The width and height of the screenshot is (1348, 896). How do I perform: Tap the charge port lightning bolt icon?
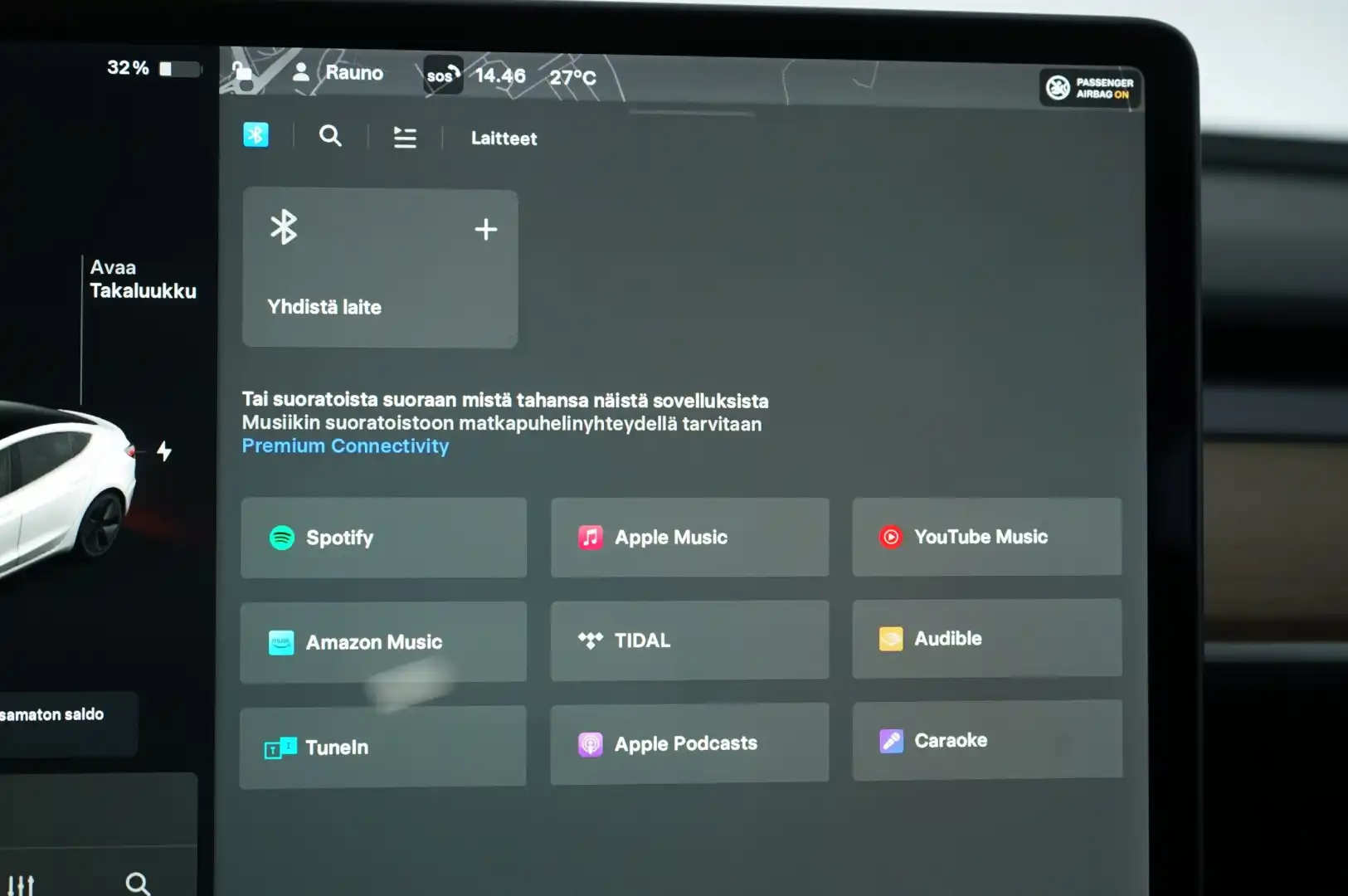tap(164, 450)
